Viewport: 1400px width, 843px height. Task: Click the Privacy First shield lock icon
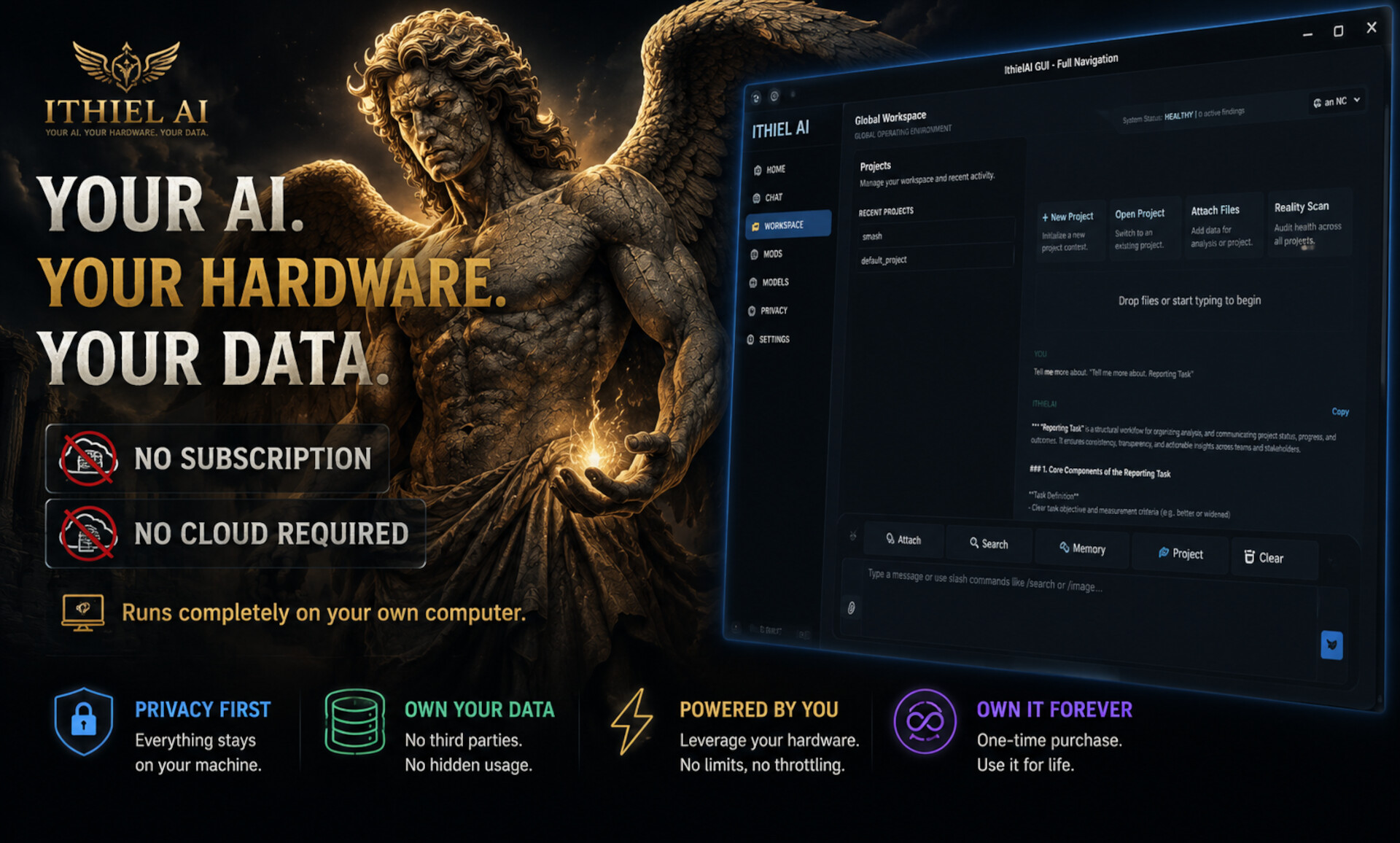pos(84,721)
